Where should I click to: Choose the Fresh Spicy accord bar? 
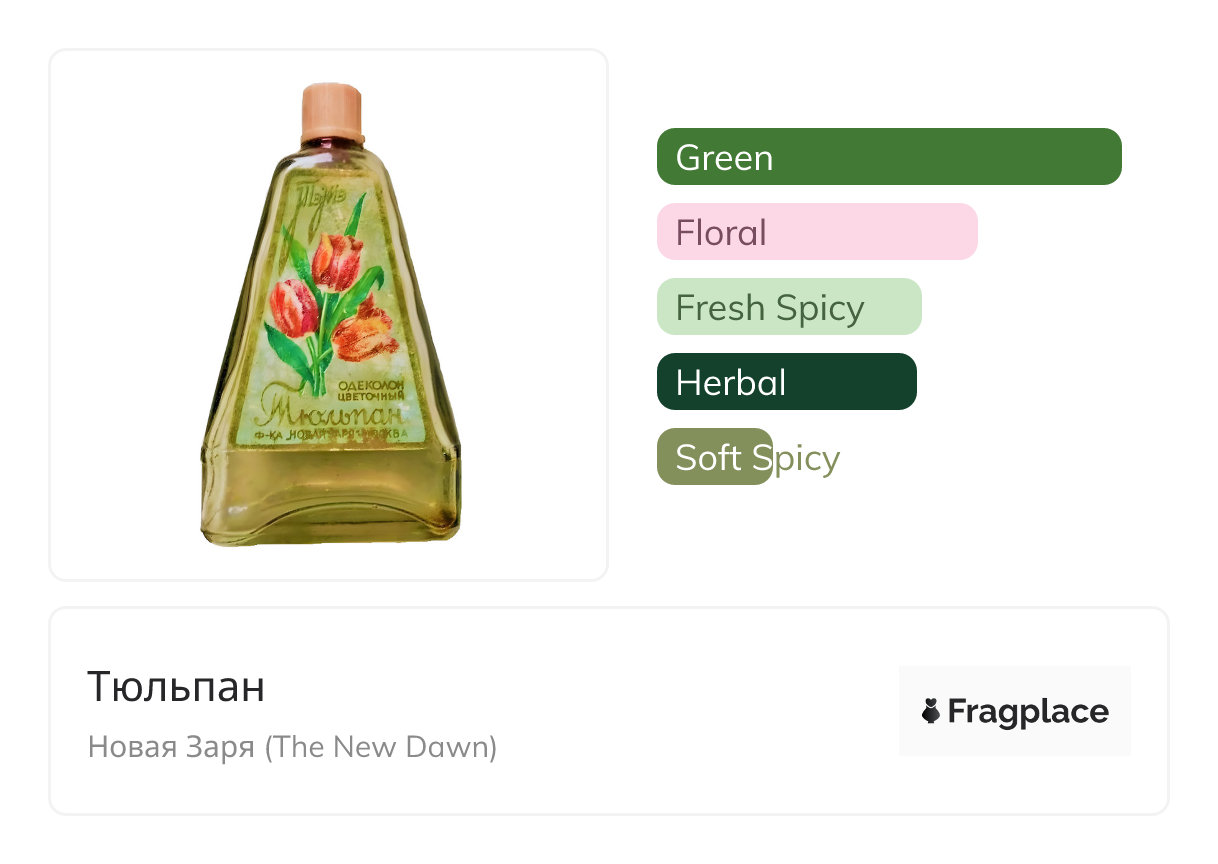pyautogui.click(x=788, y=307)
